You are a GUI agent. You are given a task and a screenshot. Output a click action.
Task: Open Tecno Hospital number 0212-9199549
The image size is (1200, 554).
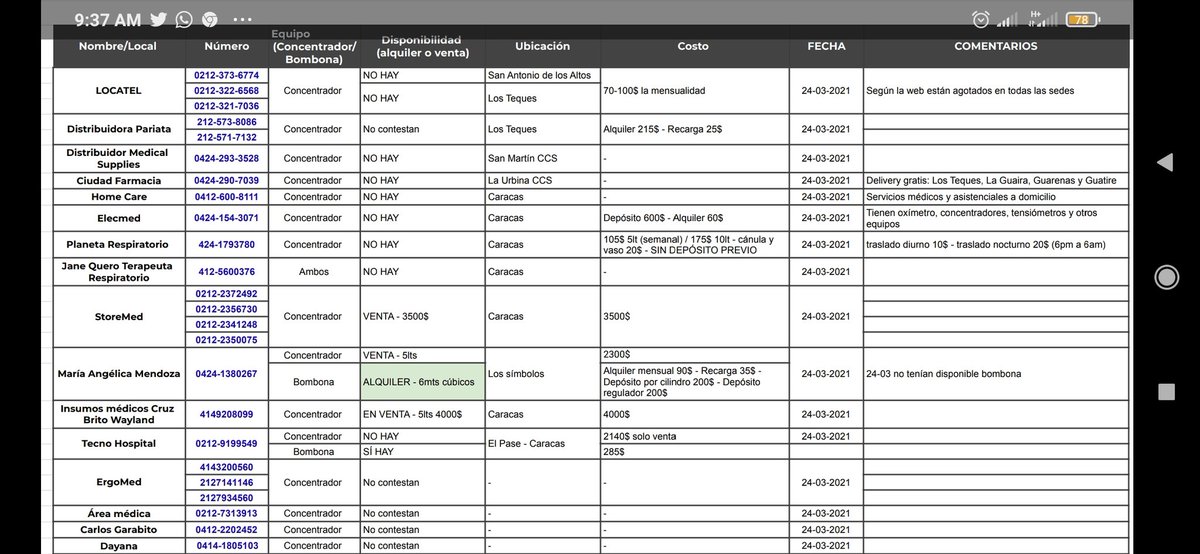(x=226, y=444)
